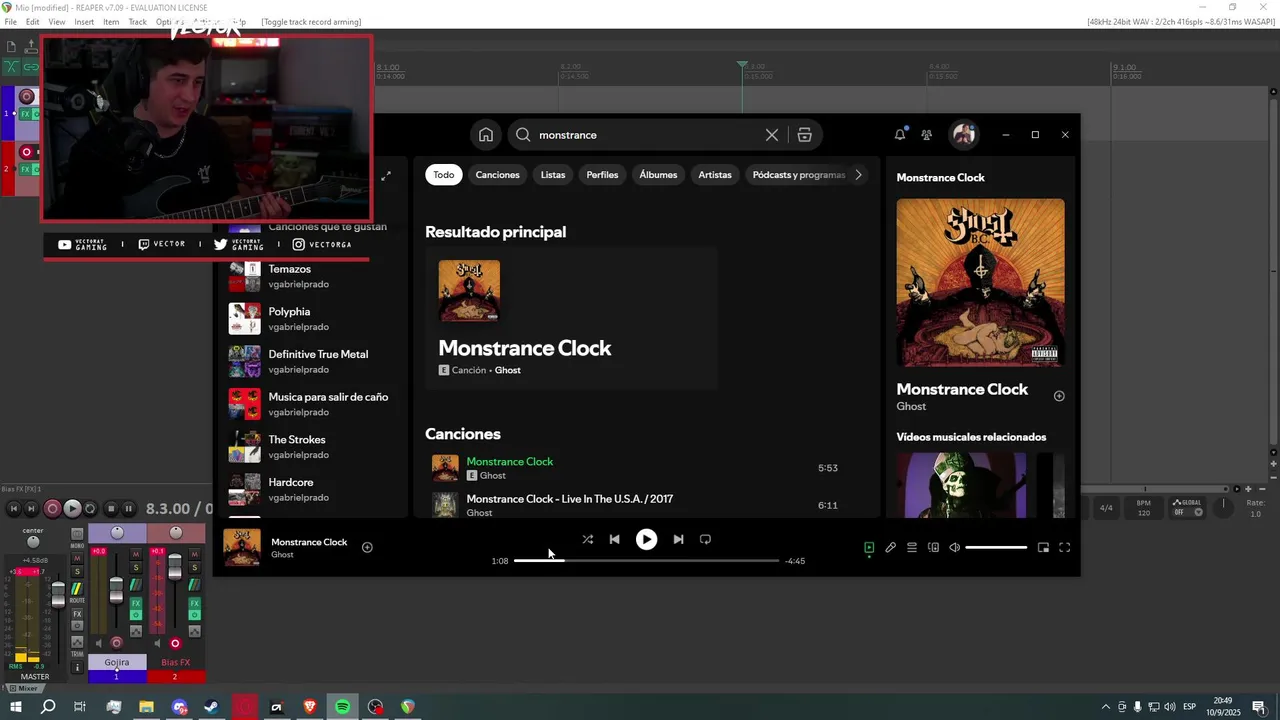Select the 'Artistas' filter chip

[715, 175]
